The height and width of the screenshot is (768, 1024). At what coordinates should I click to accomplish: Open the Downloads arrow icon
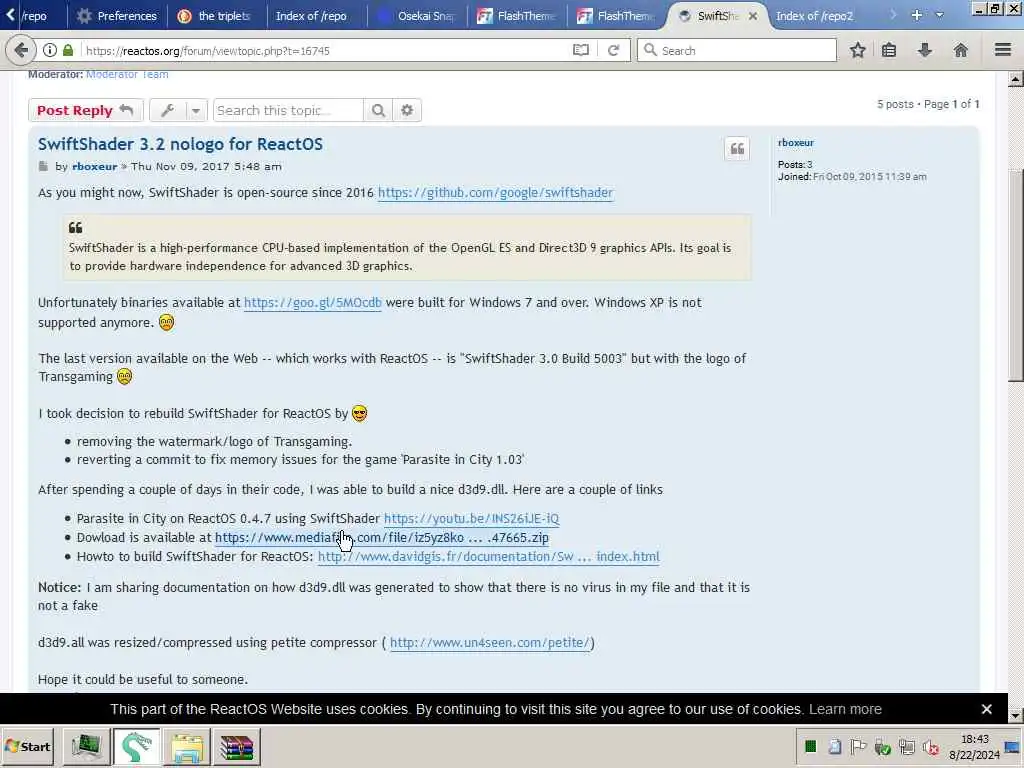(x=925, y=50)
